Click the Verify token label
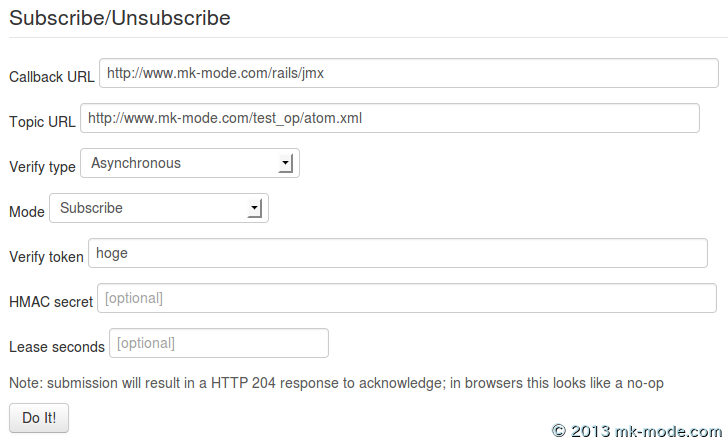Image resolution: width=728 pixels, height=443 pixels. click(46, 257)
